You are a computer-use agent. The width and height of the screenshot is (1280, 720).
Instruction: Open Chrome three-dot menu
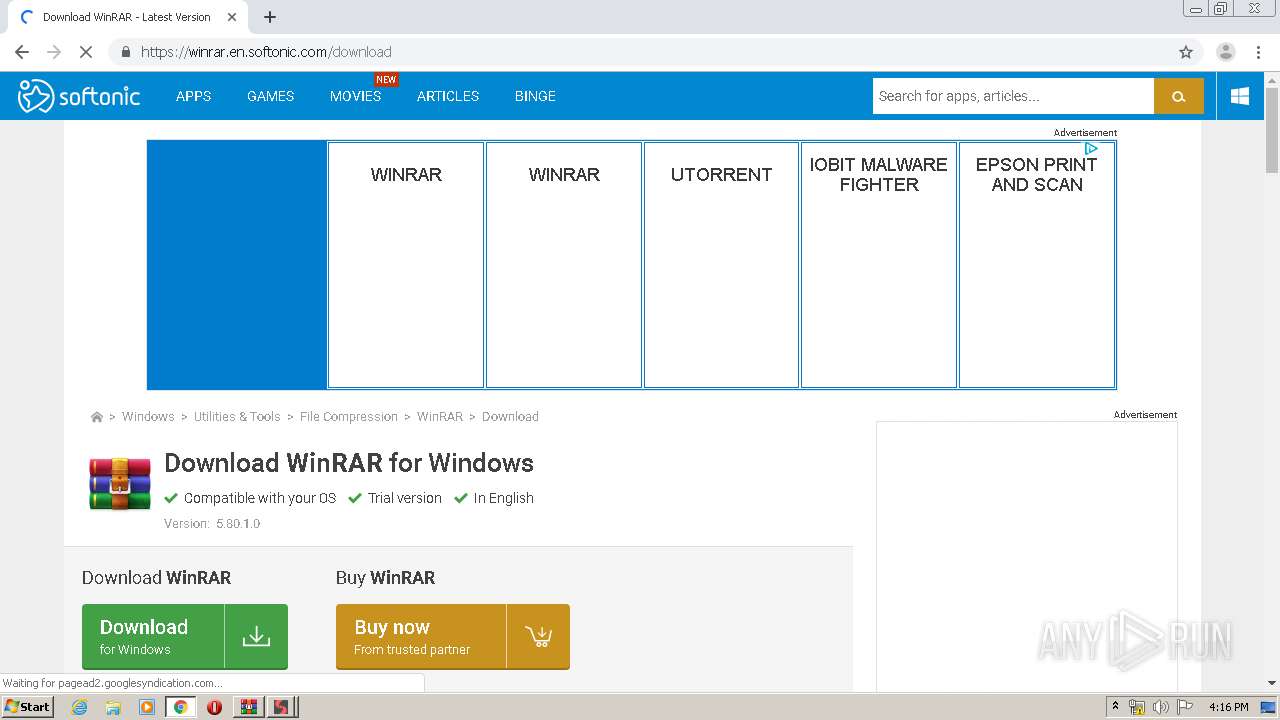(x=1259, y=52)
